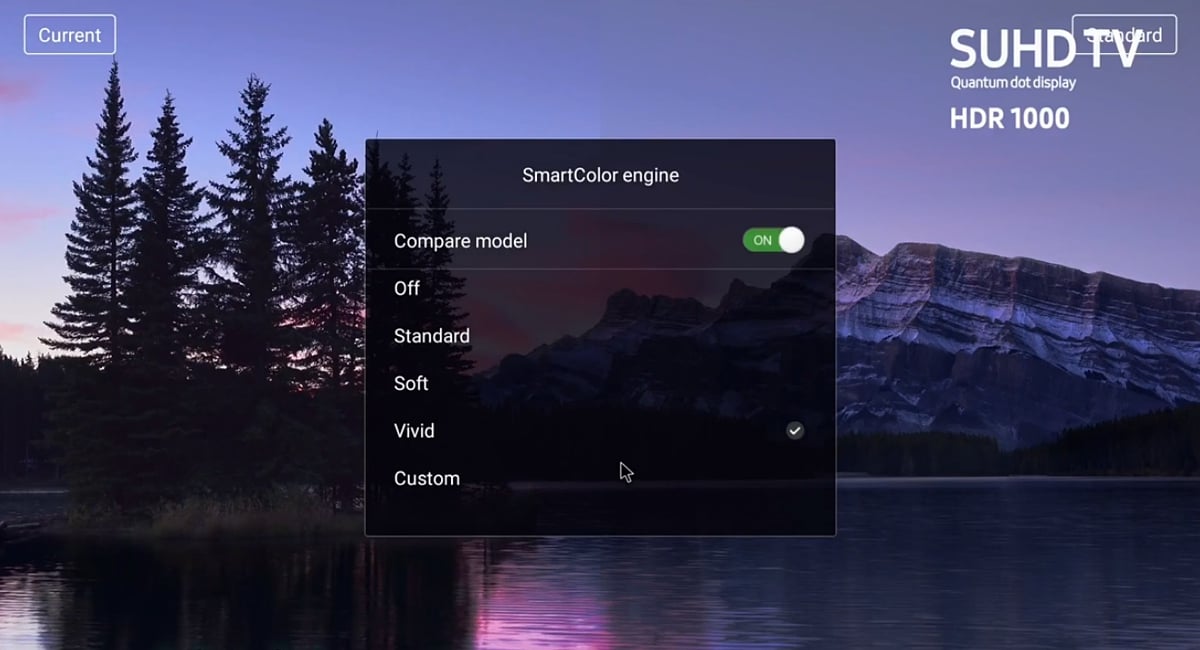
Task: Click the toggle knob beside Compare model
Action: [x=790, y=240]
